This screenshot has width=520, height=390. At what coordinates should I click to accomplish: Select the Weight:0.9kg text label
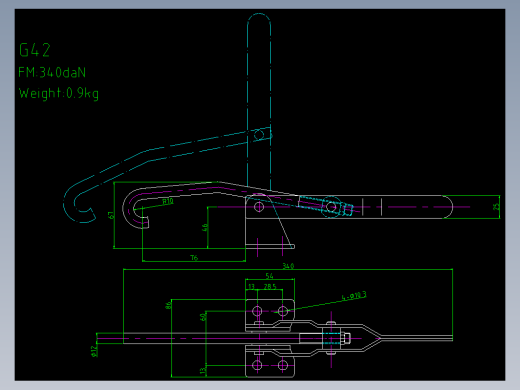click(x=59, y=93)
